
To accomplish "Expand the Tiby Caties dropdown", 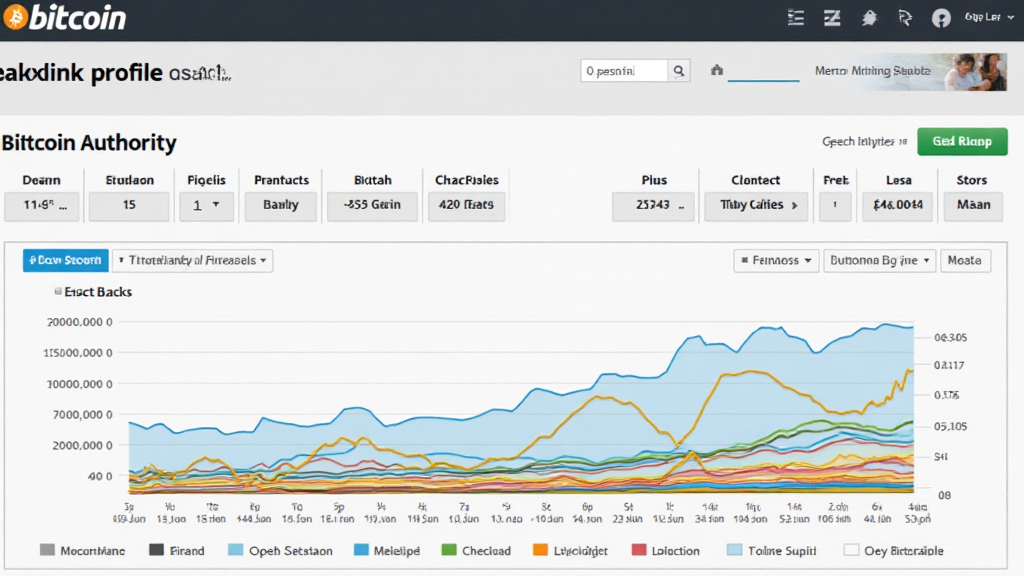I will click(x=758, y=205).
